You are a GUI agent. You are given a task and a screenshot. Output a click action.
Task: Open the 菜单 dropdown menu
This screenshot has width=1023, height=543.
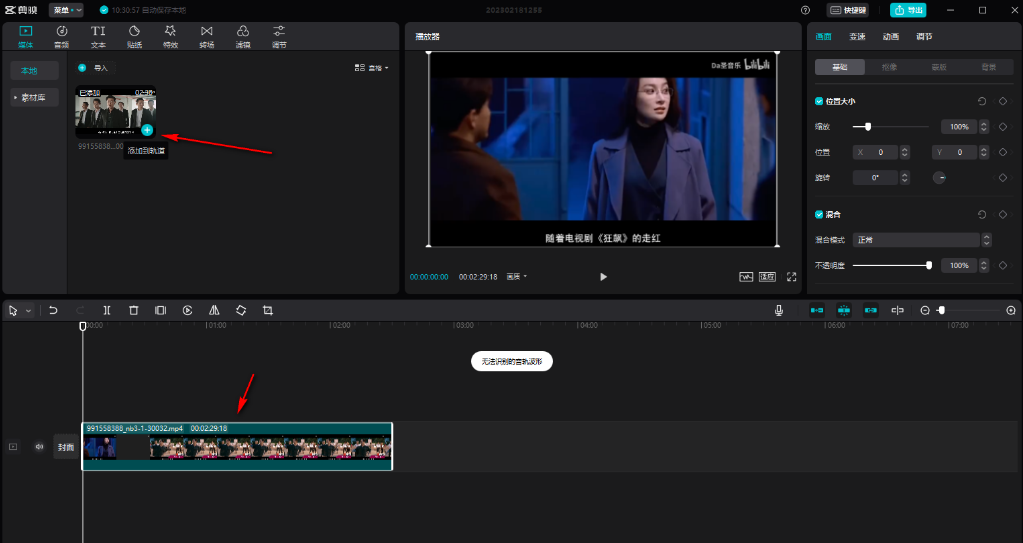click(66, 10)
